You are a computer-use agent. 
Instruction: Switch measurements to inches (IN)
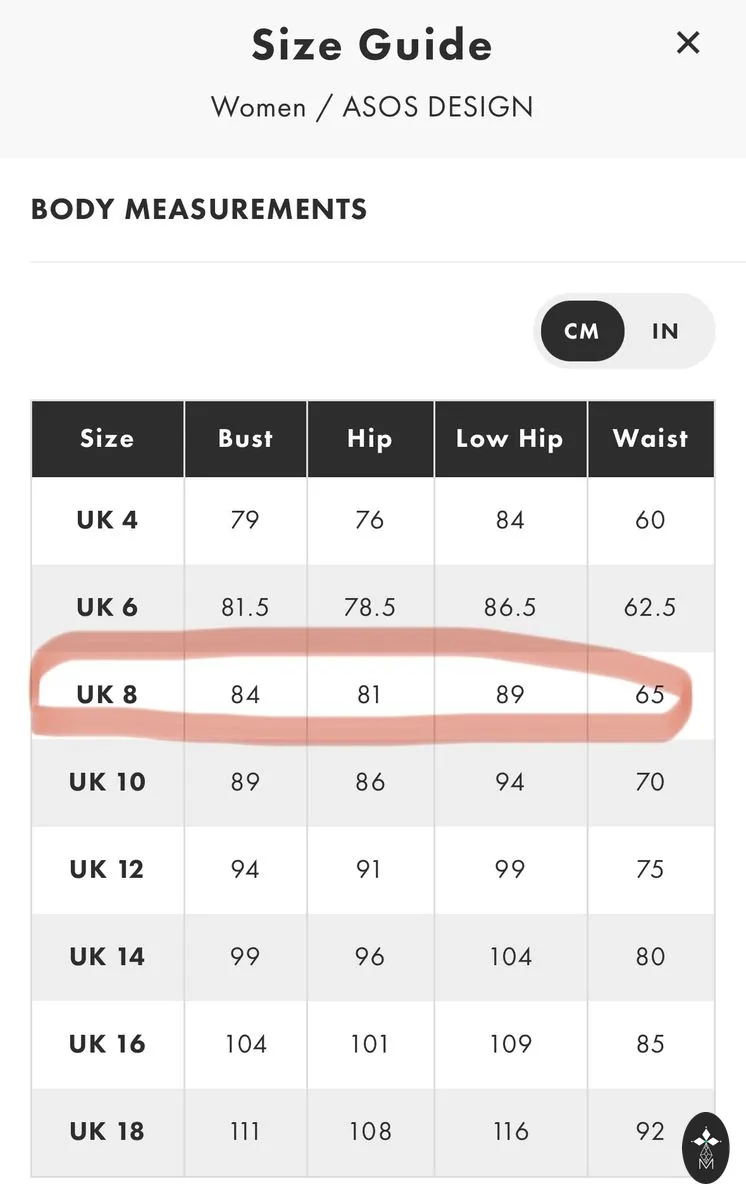665,331
